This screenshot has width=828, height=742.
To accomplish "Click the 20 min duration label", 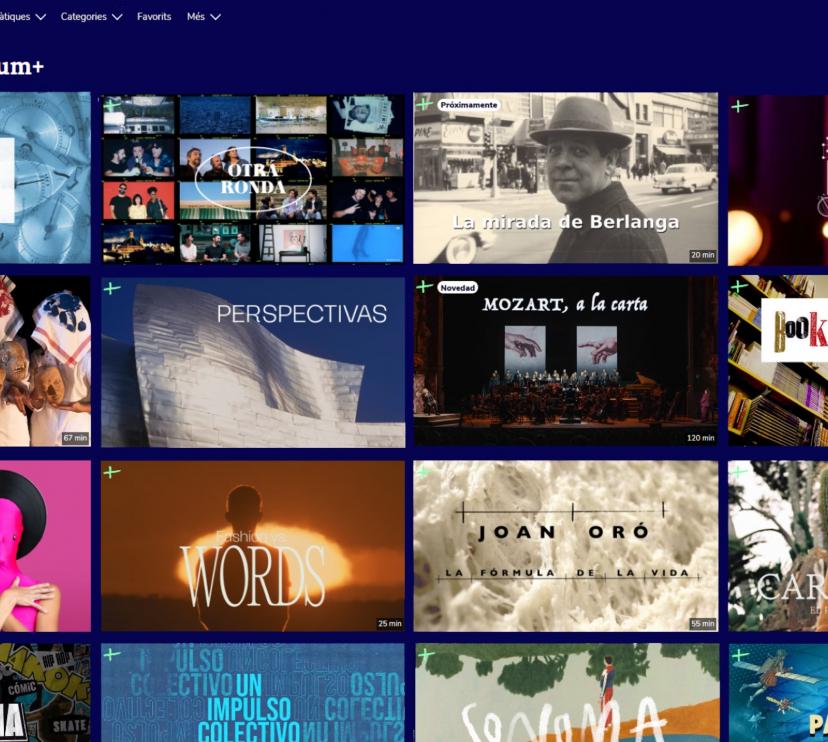I will point(703,255).
